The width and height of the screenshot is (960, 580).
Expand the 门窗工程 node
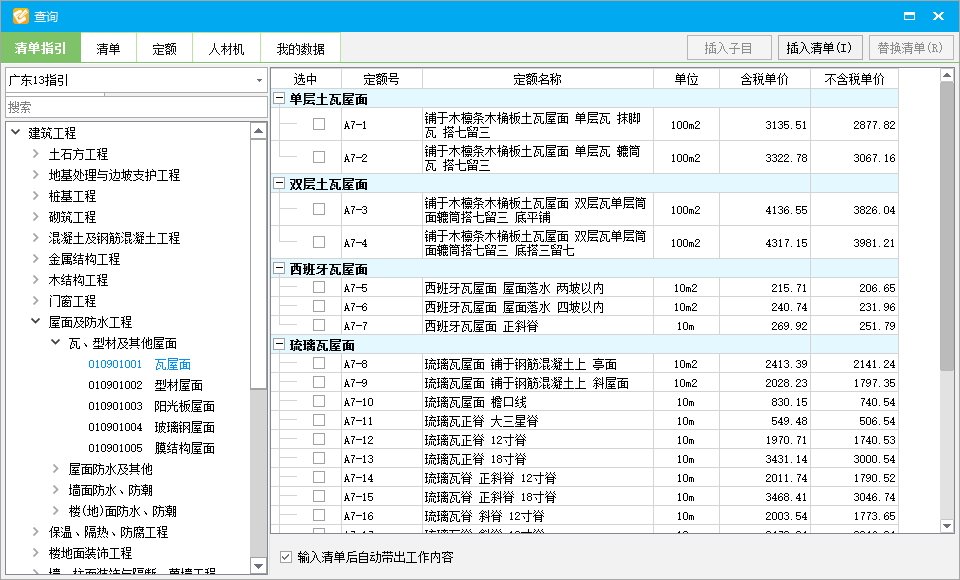coord(36,300)
